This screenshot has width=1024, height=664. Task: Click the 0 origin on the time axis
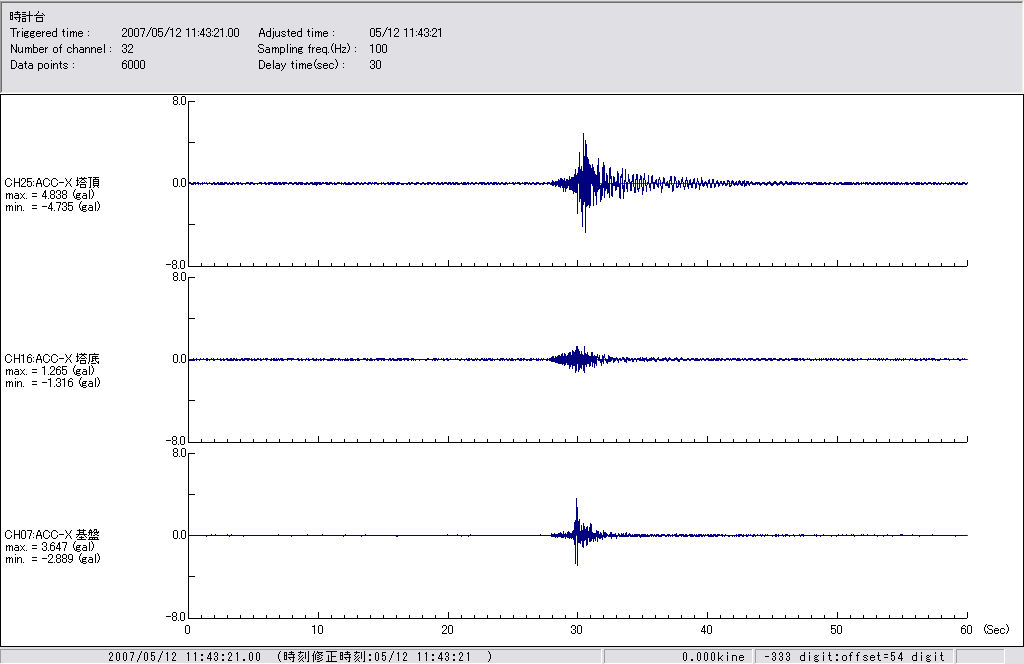[x=188, y=630]
